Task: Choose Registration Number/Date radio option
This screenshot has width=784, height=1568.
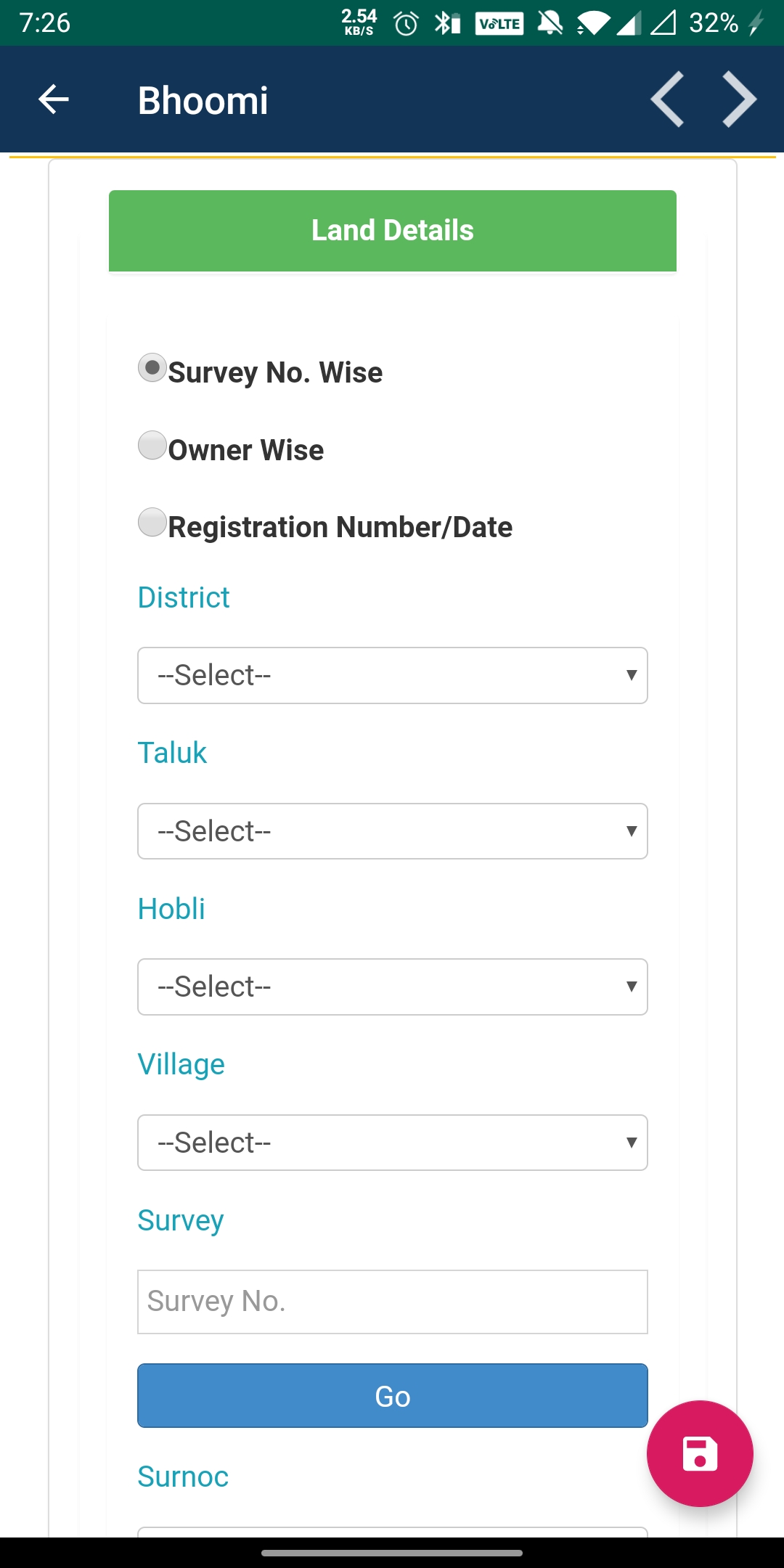Action: (x=152, y=522)
